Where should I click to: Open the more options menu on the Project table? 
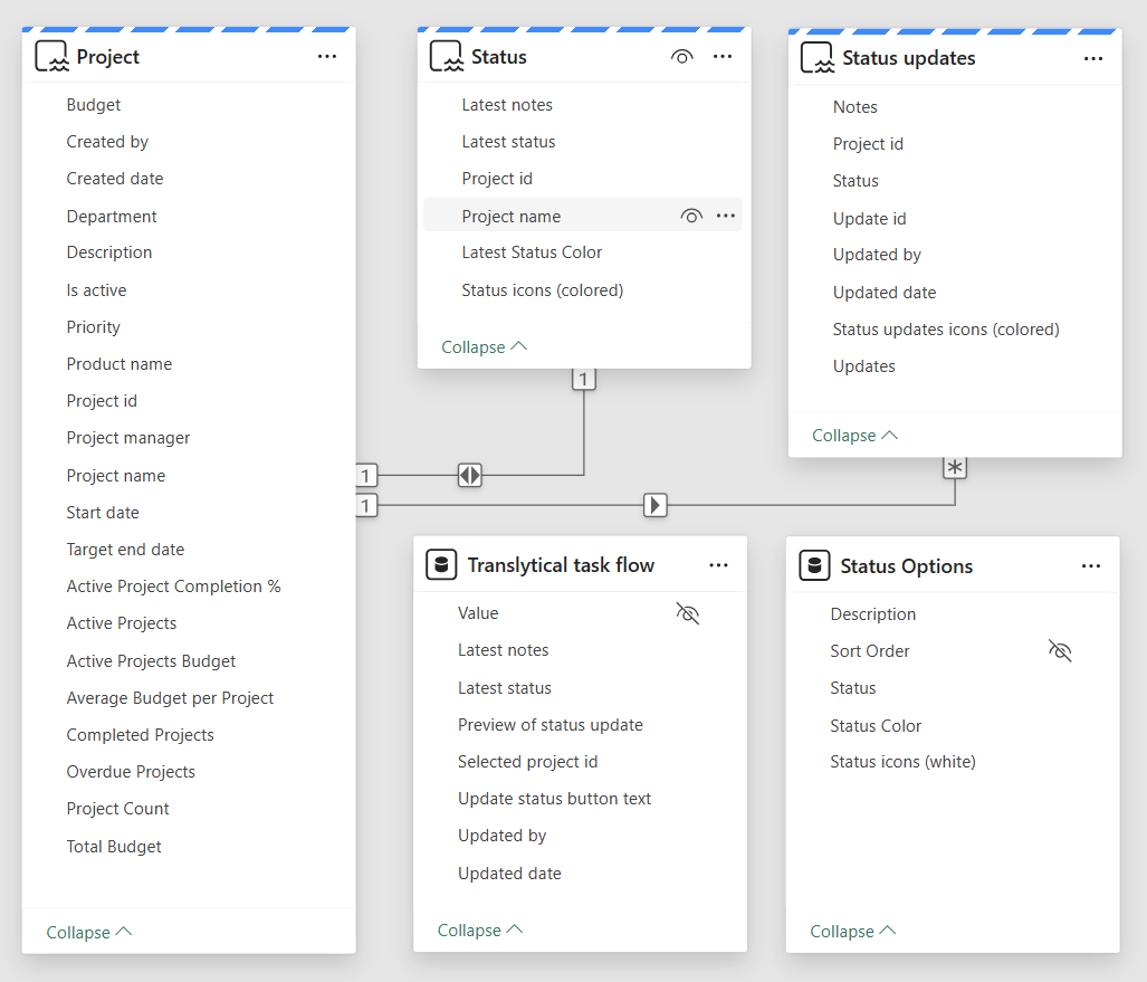pyautogui.click(x=328, y=56)
